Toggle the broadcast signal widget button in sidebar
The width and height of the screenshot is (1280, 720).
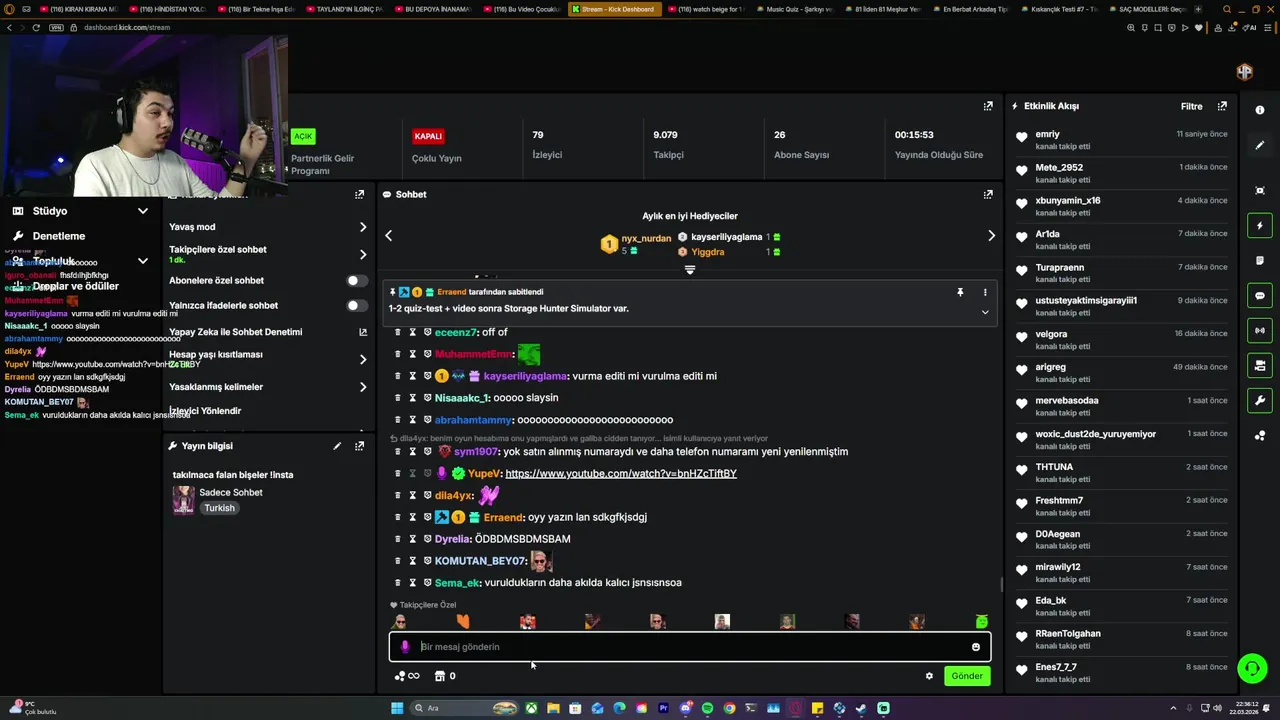pyautogui.click(x=1260, y=330)
